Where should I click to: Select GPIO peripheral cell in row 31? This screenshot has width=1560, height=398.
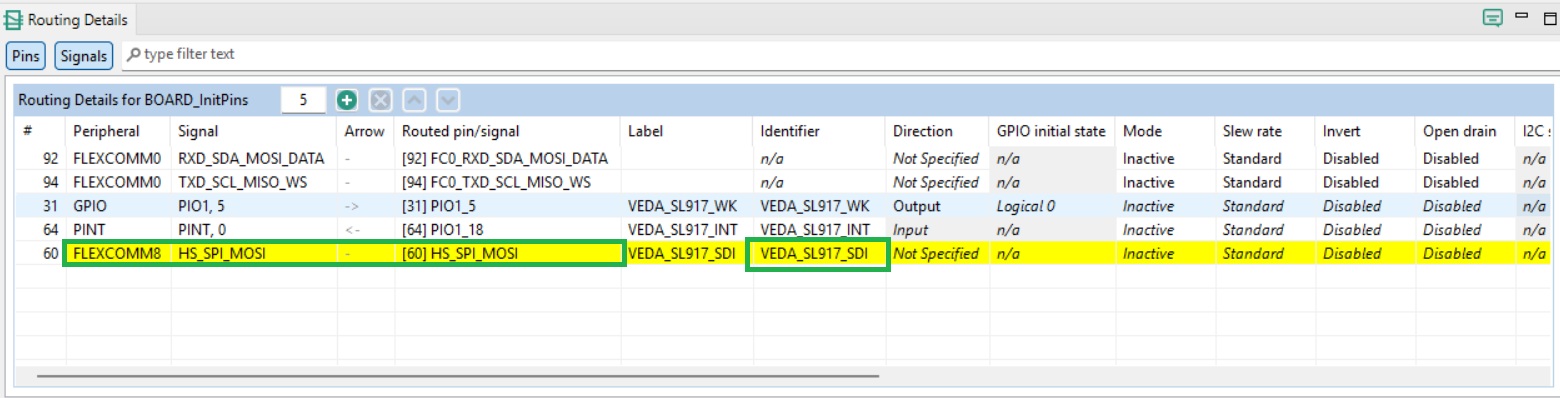pyautogui.click(x=118, y=206)
